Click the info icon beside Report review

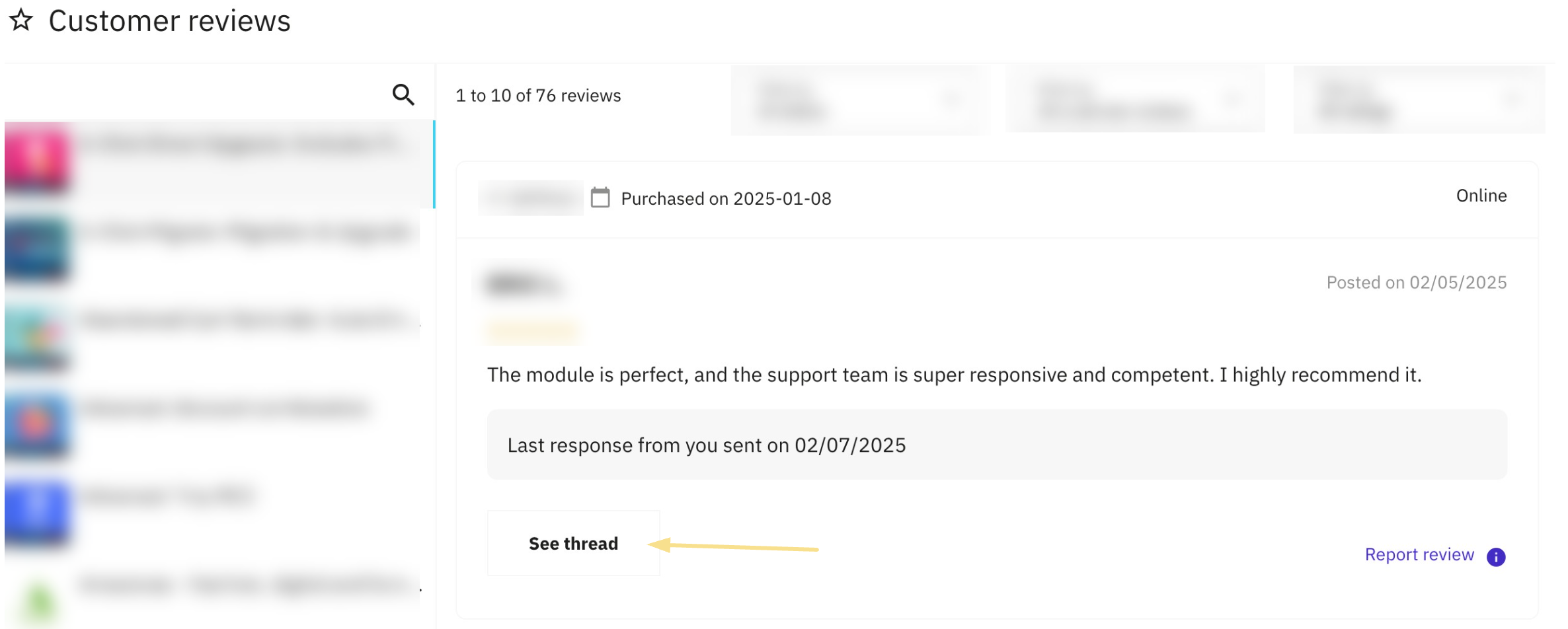tap(1496, 557)
